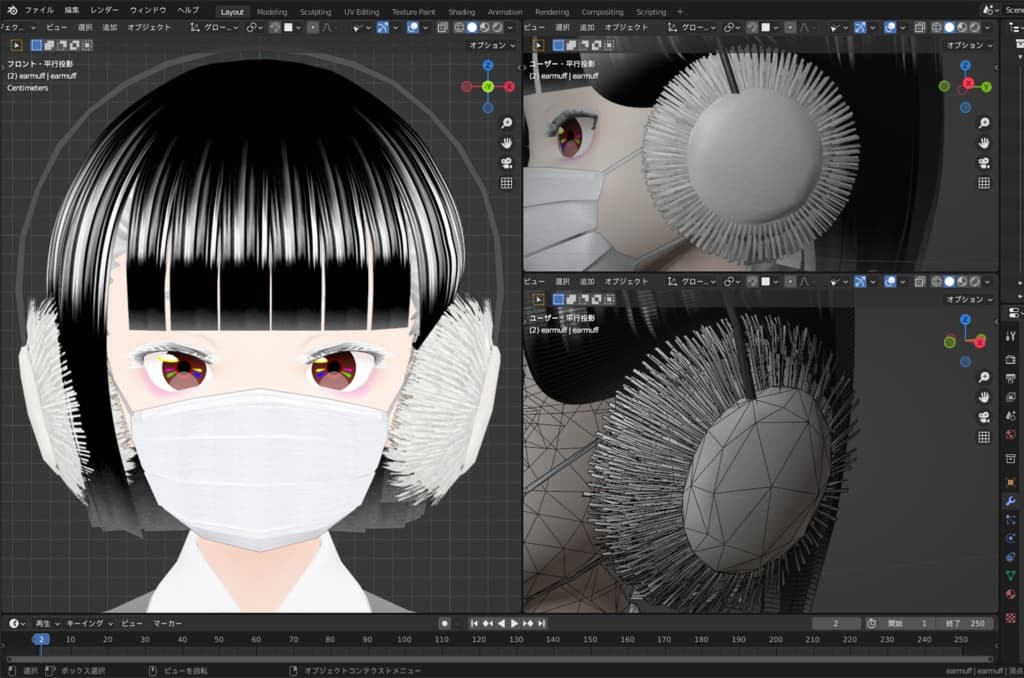Click the マーカー menu in timeline
1024x678 pixels.
(x=167, y=623)
